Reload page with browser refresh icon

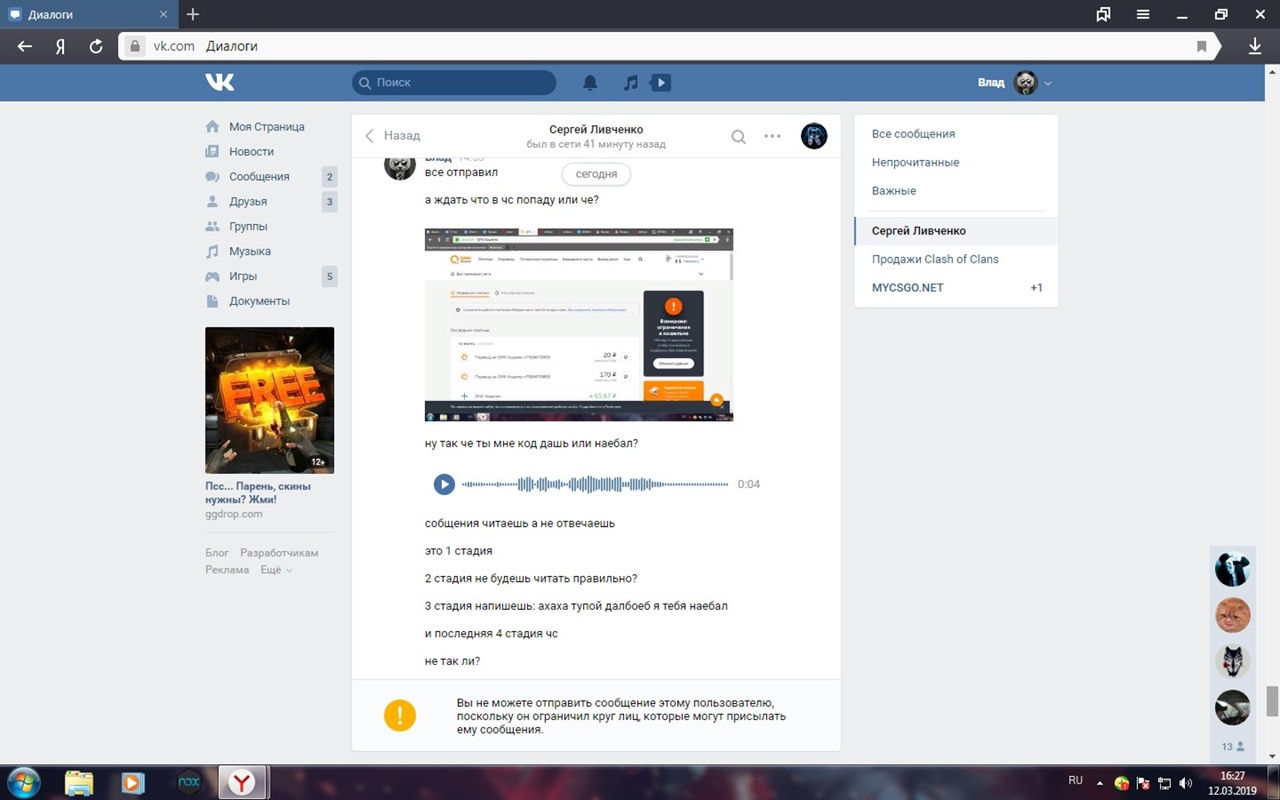[96, 46]
